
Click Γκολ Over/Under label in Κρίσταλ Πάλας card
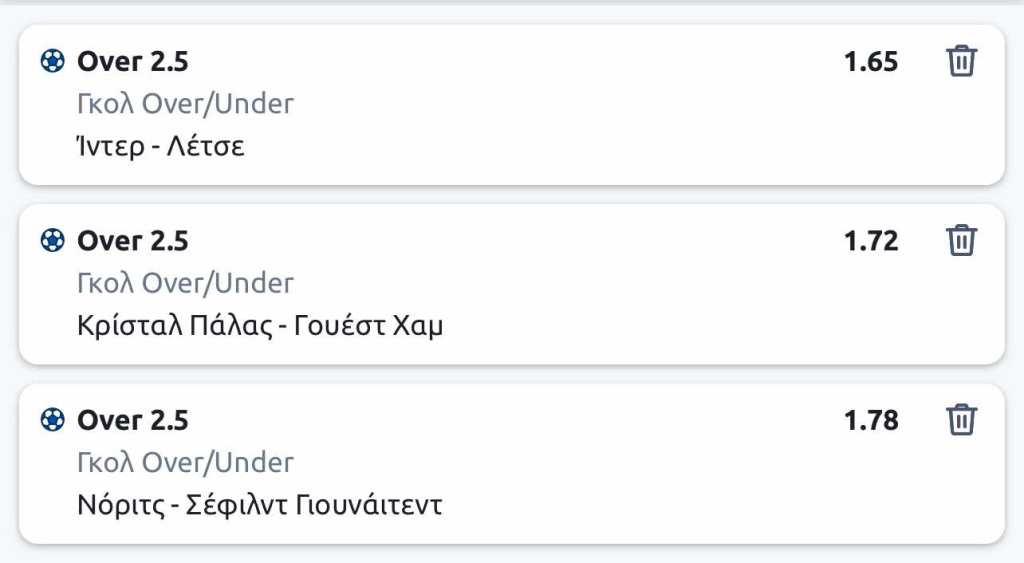pos(185,283)
